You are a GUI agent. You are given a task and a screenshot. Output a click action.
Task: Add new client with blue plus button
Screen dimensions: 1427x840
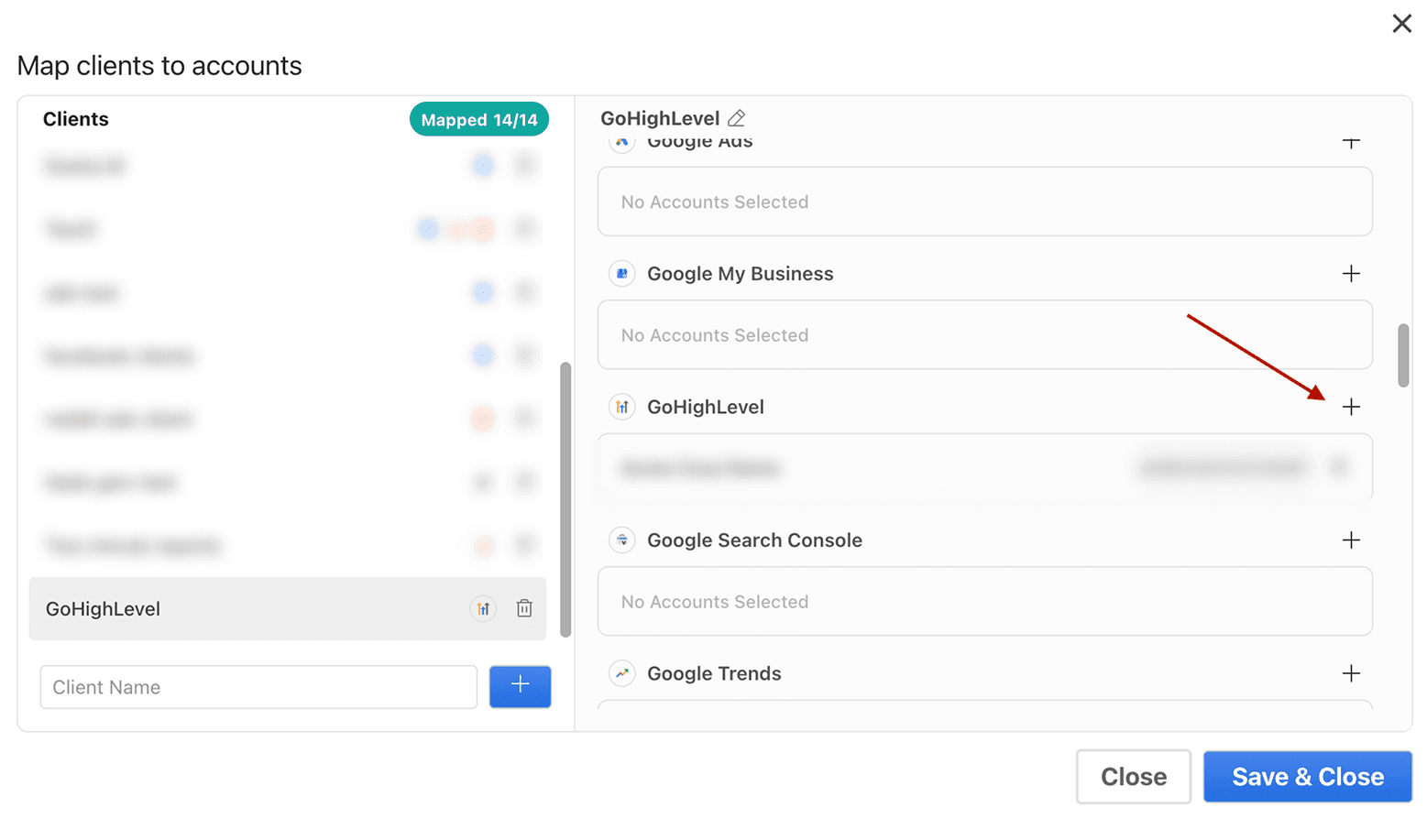[520, 687]
